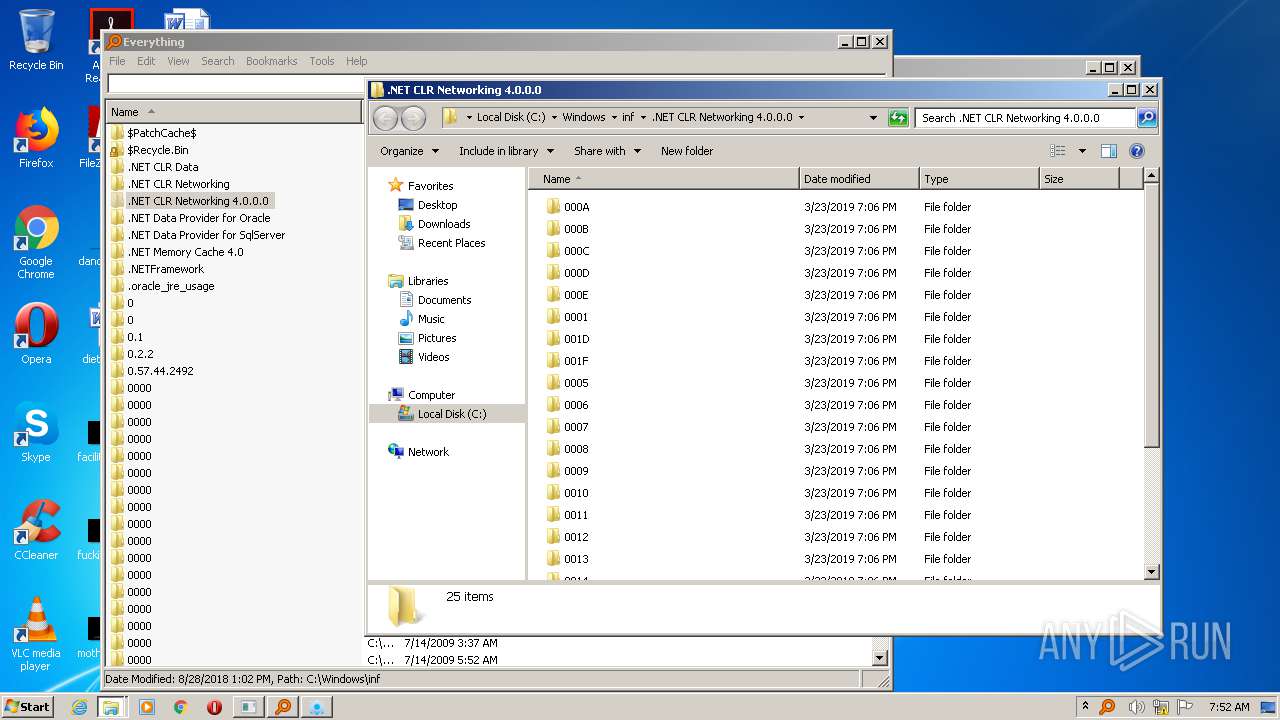Open the View menu in Everything
This screenshot has width=1280, height=720.
(x=178, y=61)
